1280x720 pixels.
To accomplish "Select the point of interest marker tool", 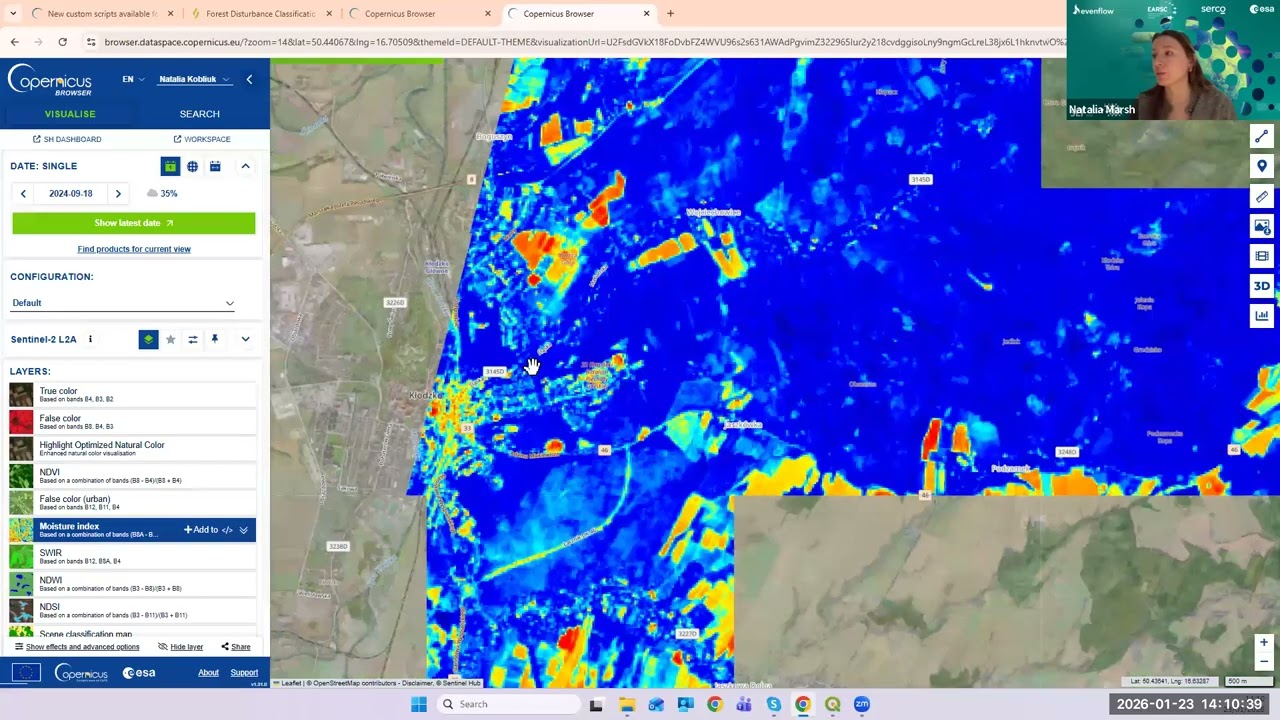I will [x=1262, y=166].
